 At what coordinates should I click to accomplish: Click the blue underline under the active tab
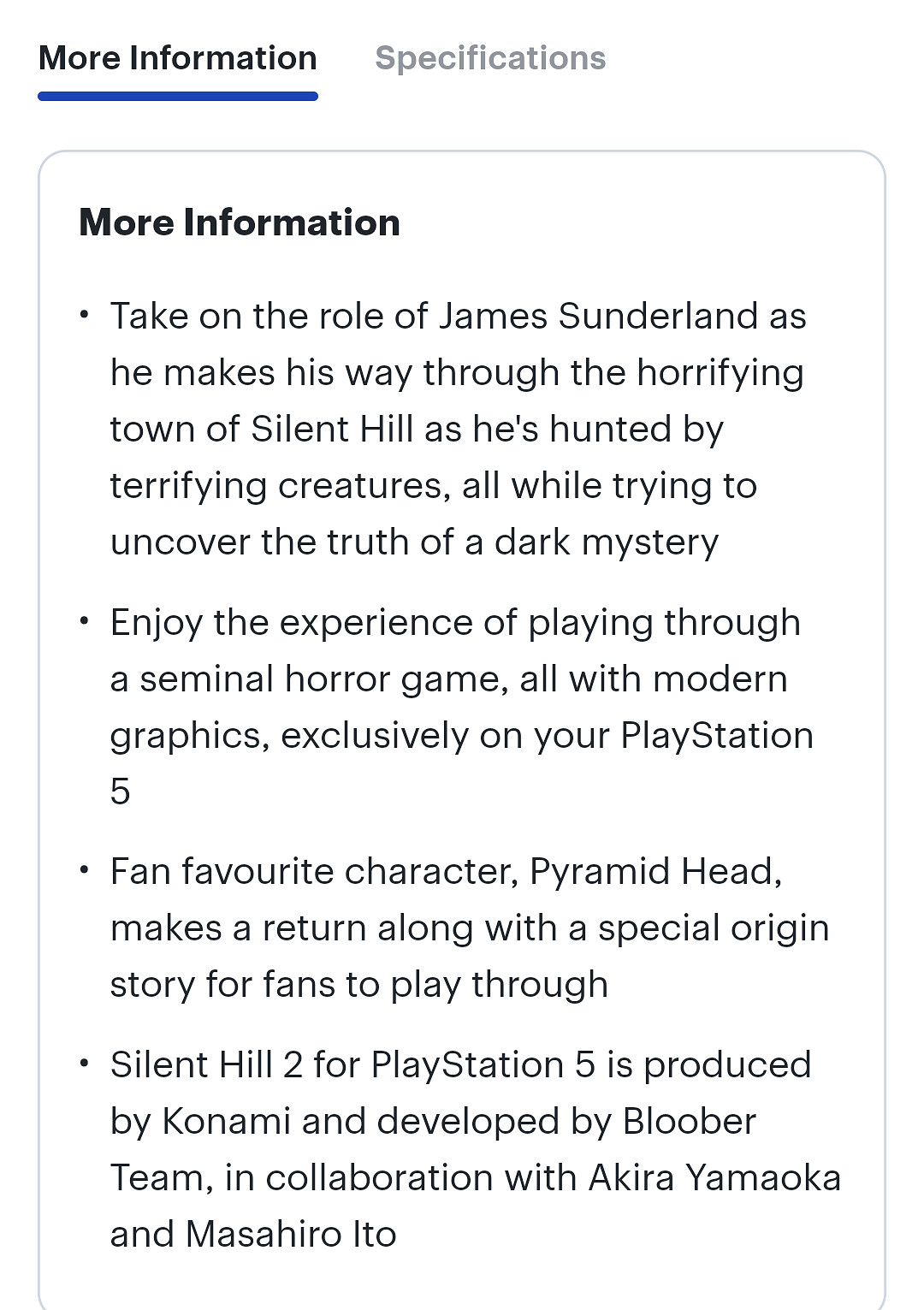(178, 97)
